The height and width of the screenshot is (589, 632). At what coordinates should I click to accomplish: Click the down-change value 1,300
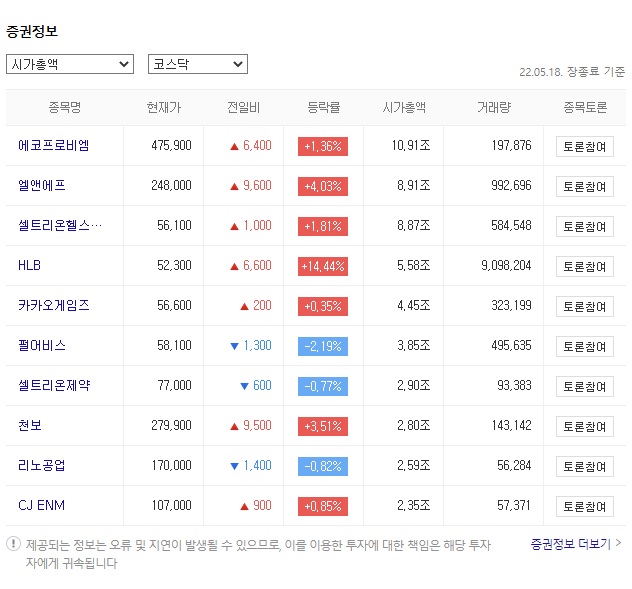257,345
